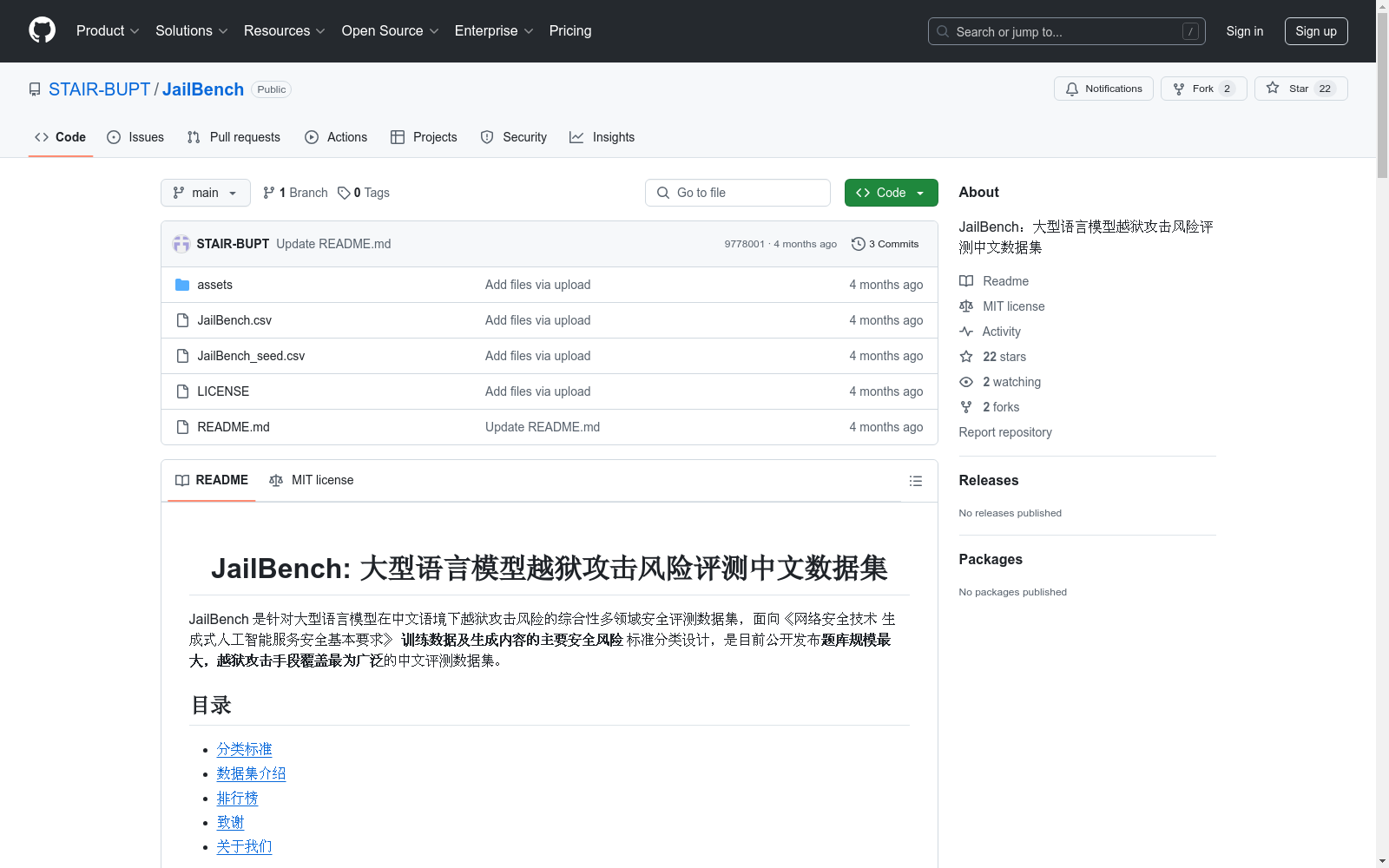Open the Enterprise dropdown
Image resolution: width=1389 pixels, height=868 pixels.
(494, 30)
